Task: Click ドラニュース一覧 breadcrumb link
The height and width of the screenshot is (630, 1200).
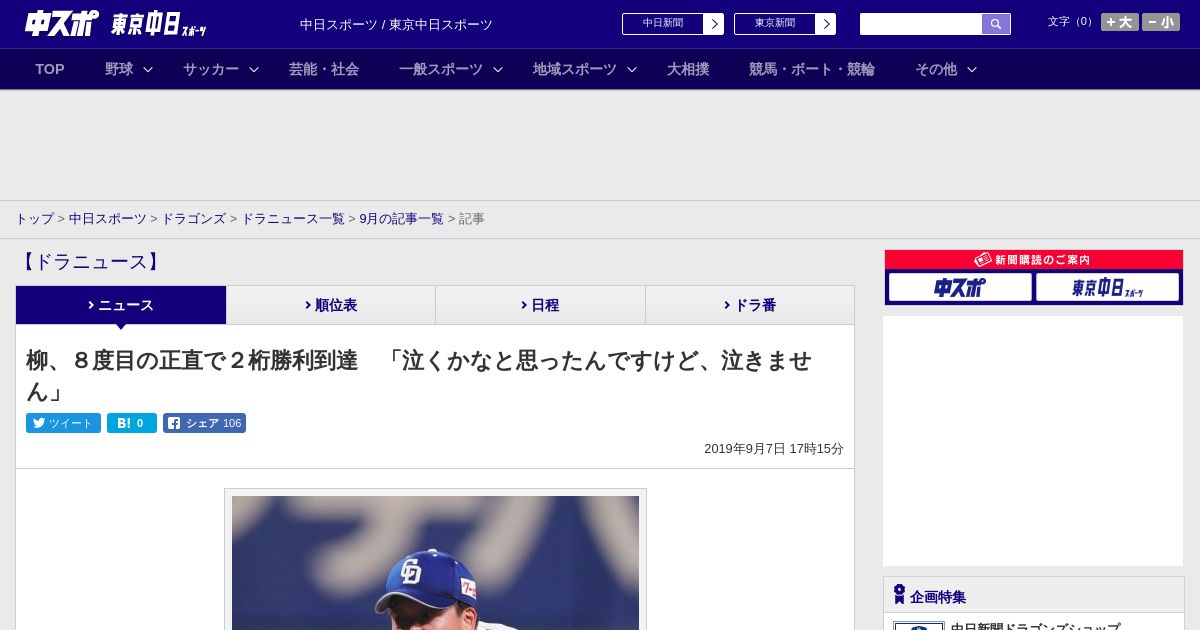Action: tap(293, 219)
